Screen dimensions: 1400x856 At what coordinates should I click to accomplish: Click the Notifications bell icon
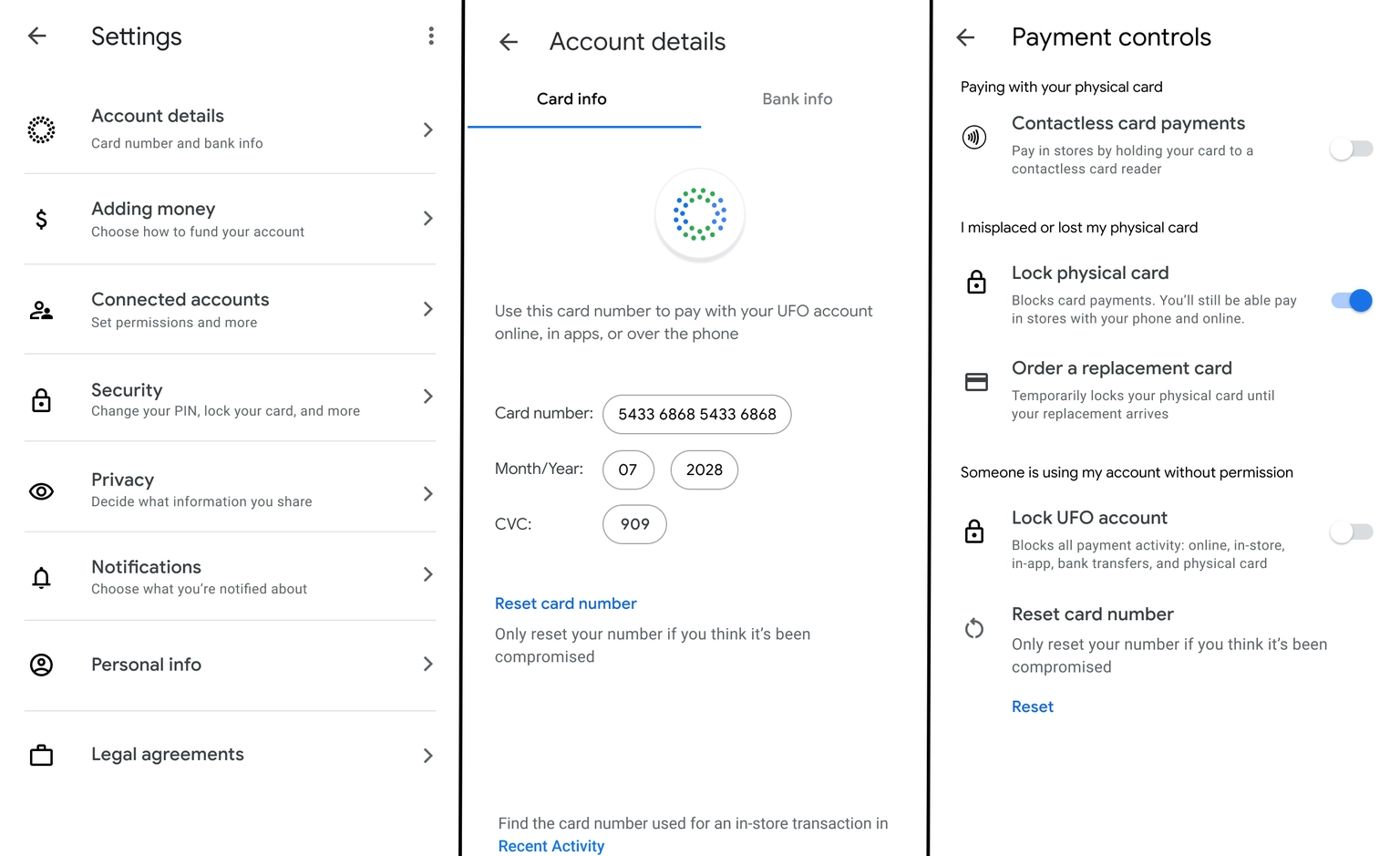point(41,578)
